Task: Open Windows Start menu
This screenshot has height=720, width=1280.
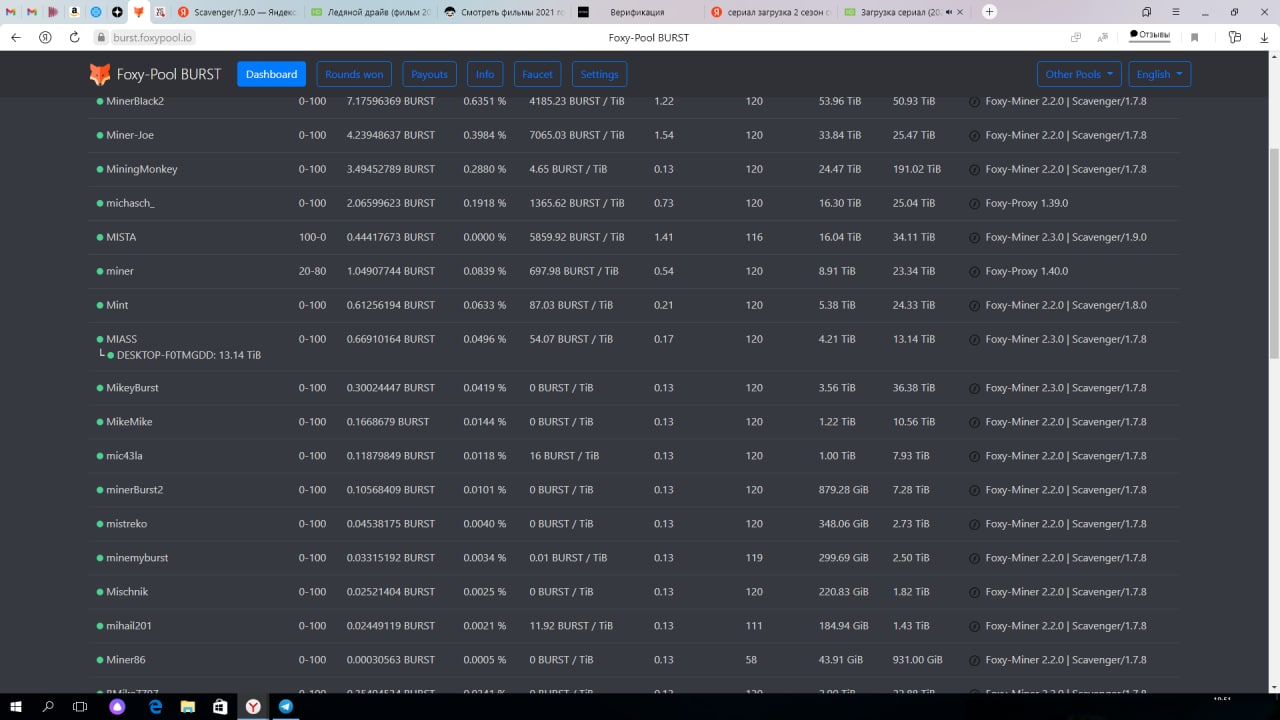Action: [x=17, y=706]
